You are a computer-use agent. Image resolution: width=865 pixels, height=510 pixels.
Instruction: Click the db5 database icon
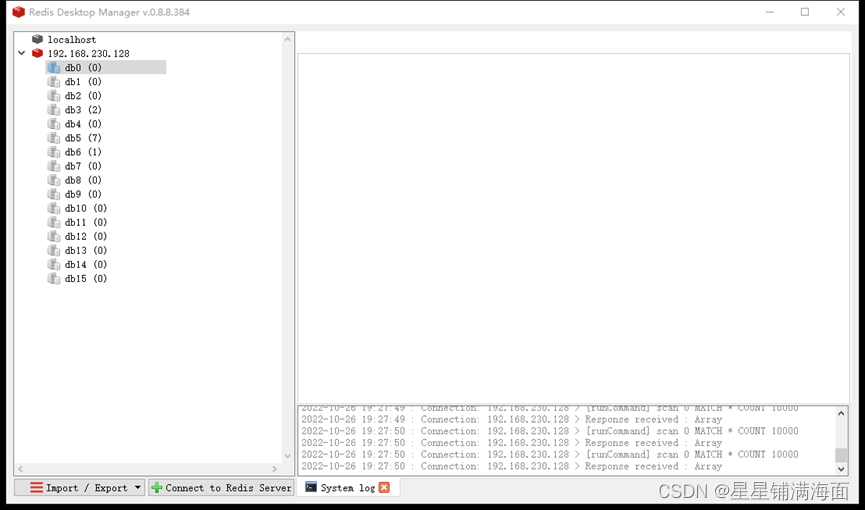pos(54,138)
